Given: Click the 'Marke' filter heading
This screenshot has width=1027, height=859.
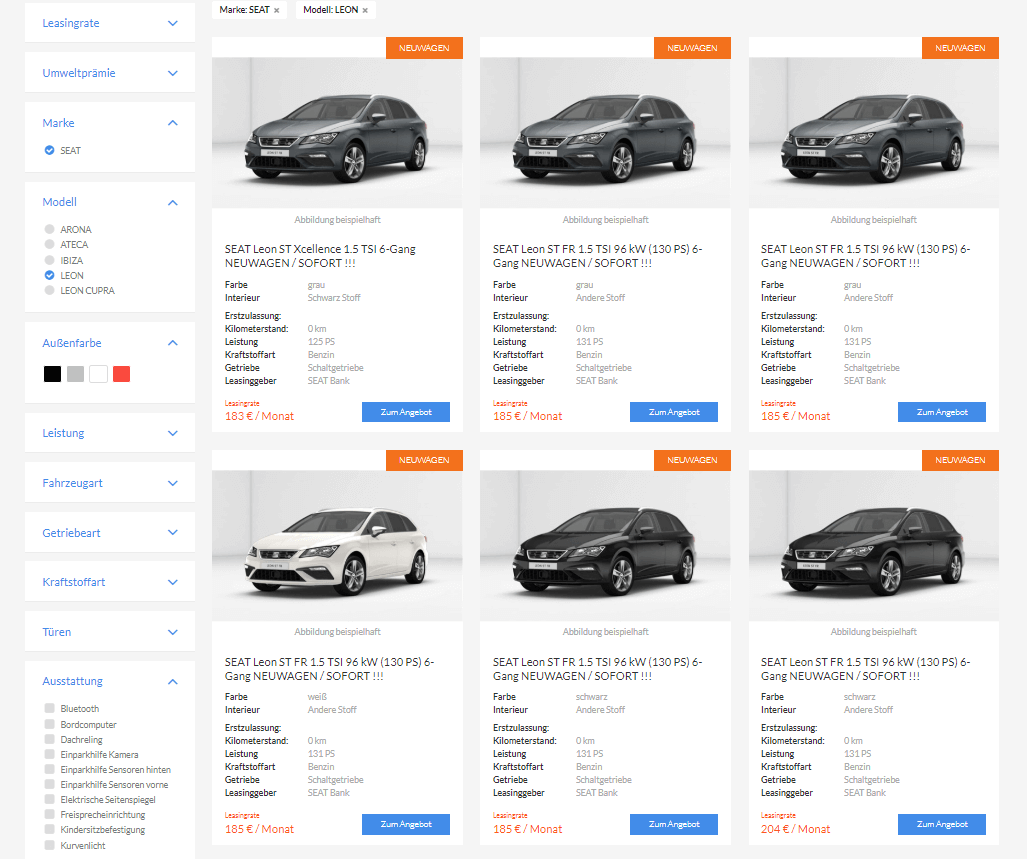Looking at the screenshot, I should [58, 123].
